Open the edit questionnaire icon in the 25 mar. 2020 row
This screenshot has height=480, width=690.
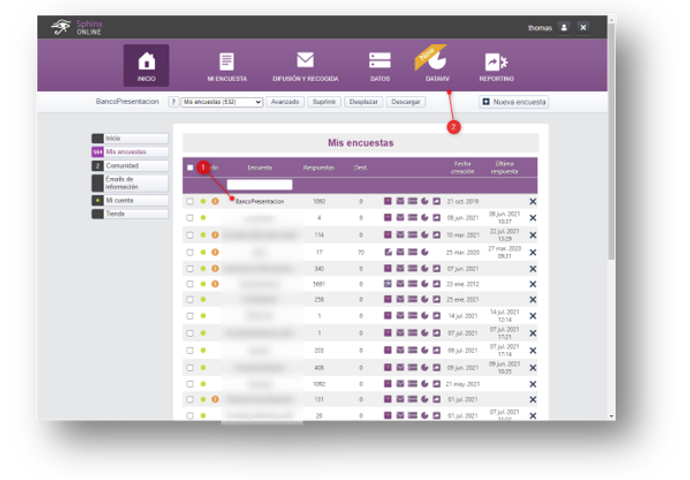pyautogui.click(x=388, y=252)
